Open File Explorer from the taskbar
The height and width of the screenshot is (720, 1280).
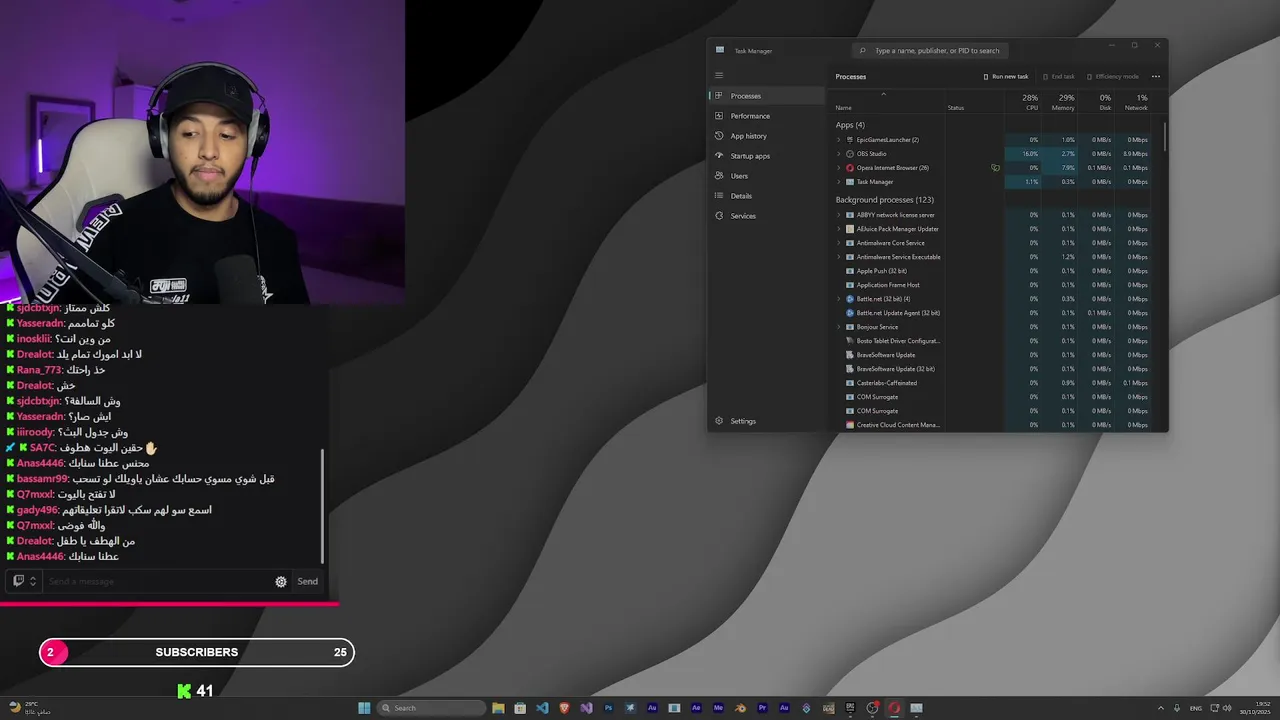coord(498,708)
